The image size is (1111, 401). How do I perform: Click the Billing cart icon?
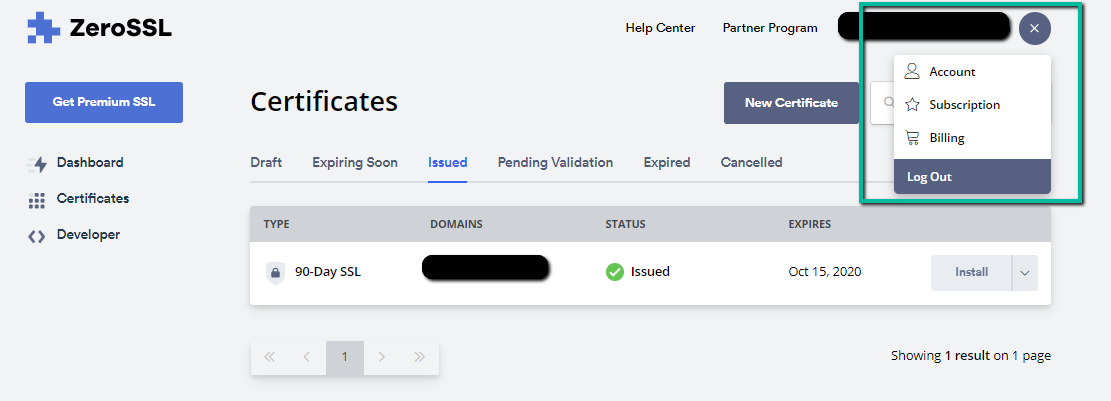pos(913,137)
